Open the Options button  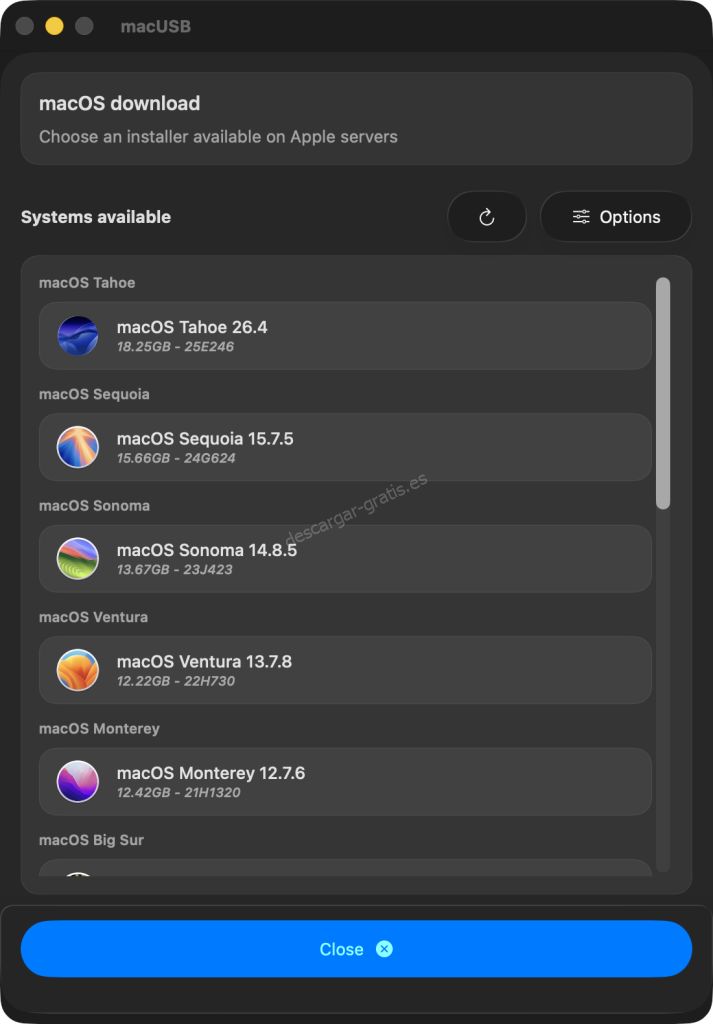coord(616,217)
